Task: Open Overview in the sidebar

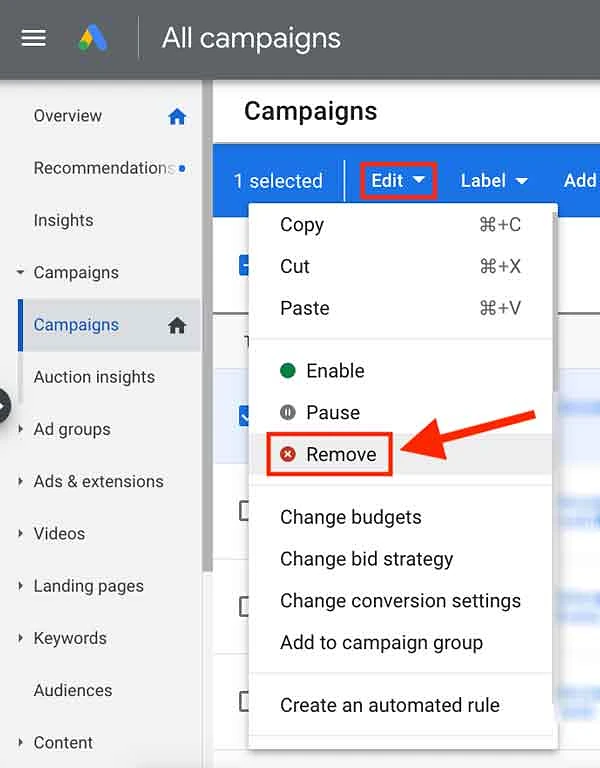Action: (x=68, y=116)
